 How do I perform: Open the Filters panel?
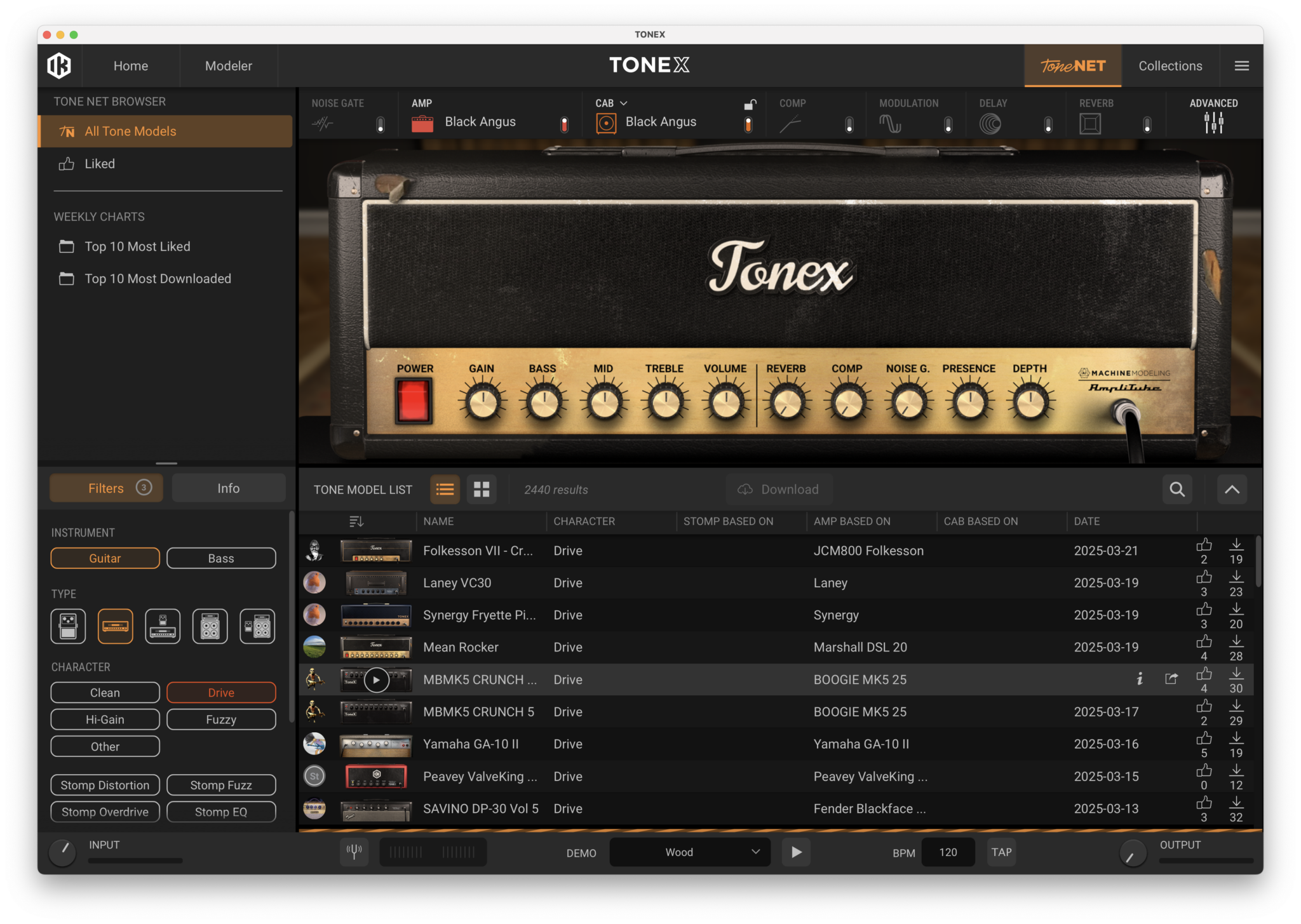pos(105,488)
